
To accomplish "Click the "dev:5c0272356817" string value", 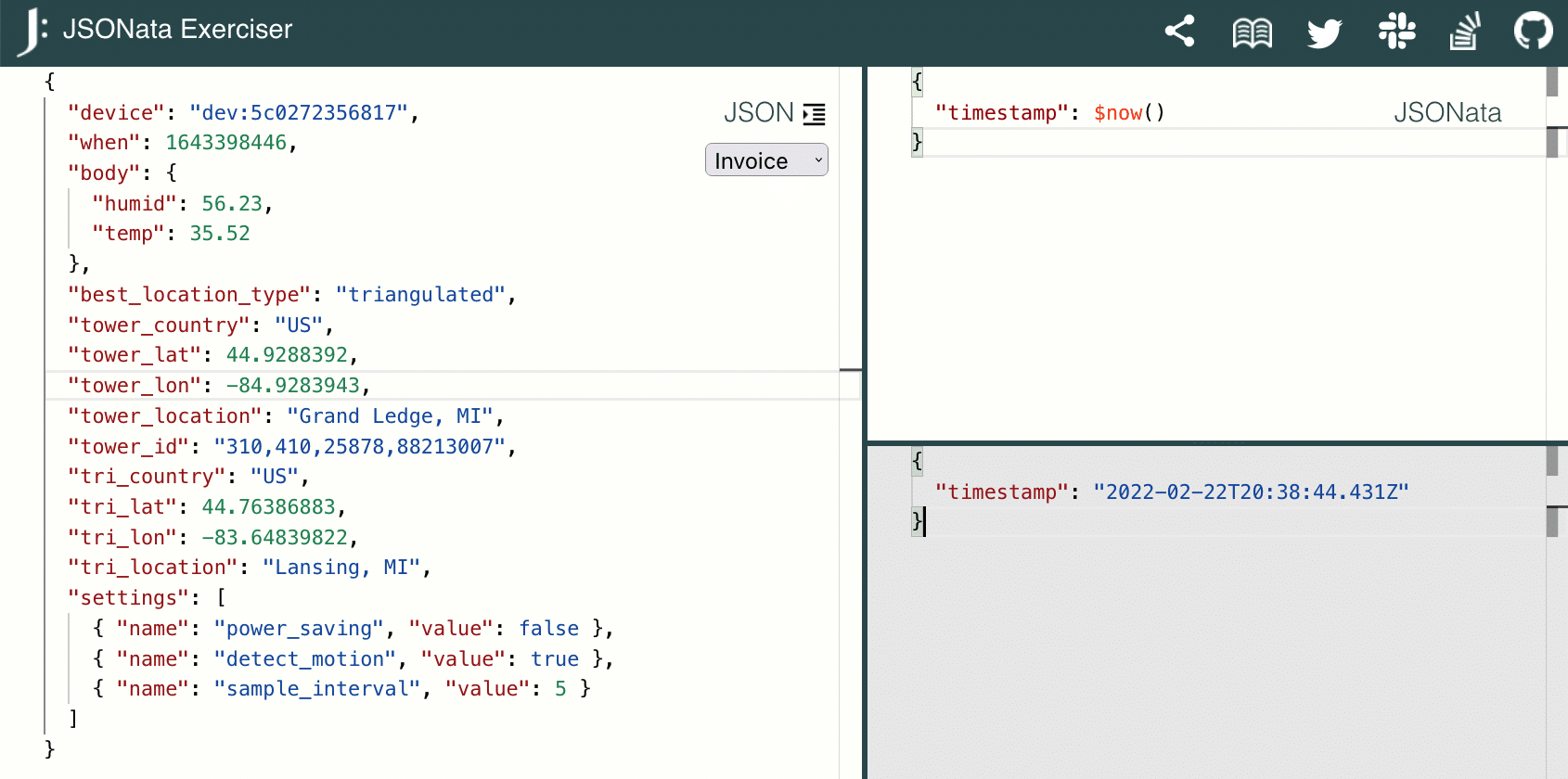I will pos(299,113).
